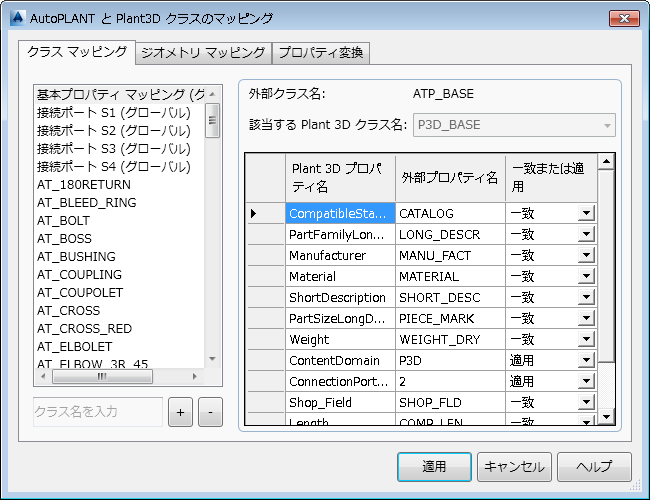Open match dropdown in PartSizeLongD... row

coord(586,318)
